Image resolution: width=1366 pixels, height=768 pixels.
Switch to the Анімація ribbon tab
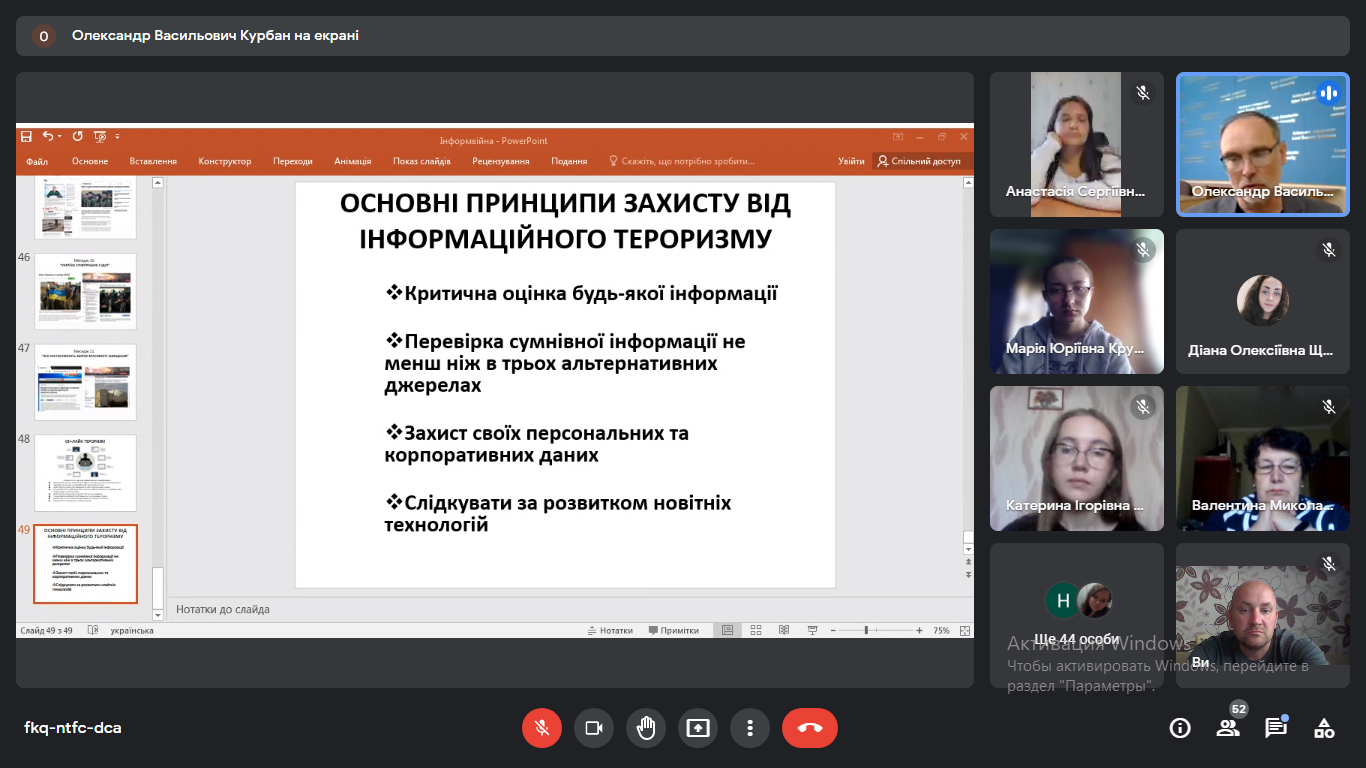(354, 160)
